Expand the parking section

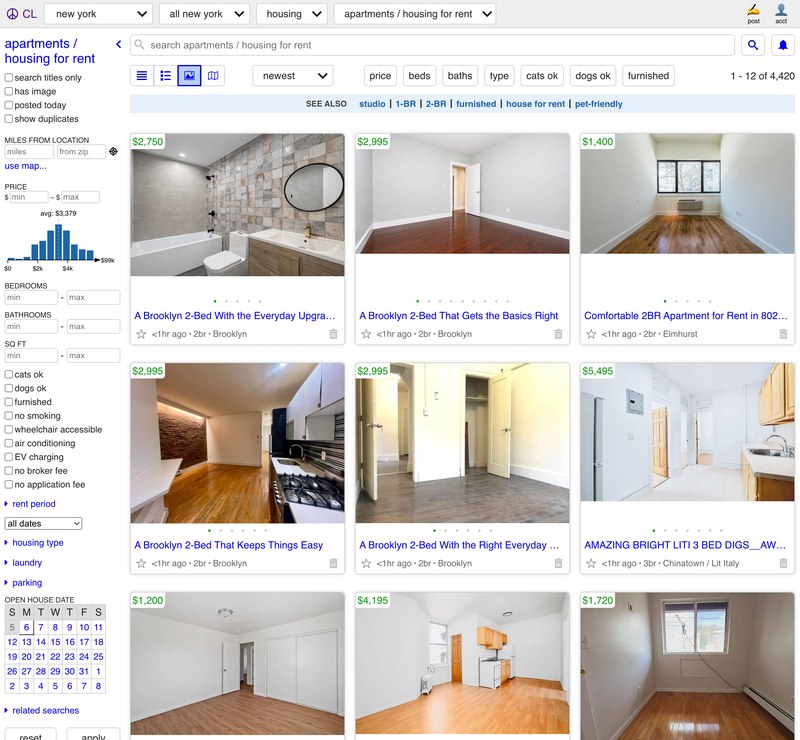pos(23,583)
